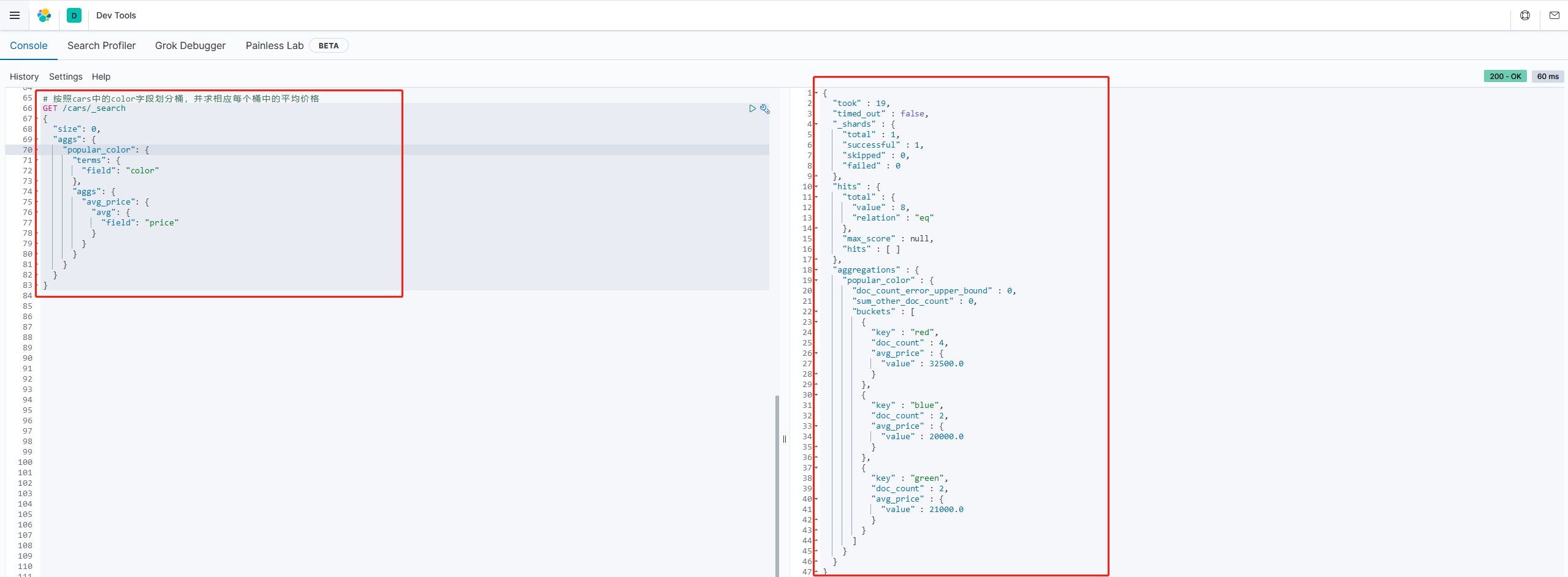Collapse nested aggs fold at line 74

point(37,192)
